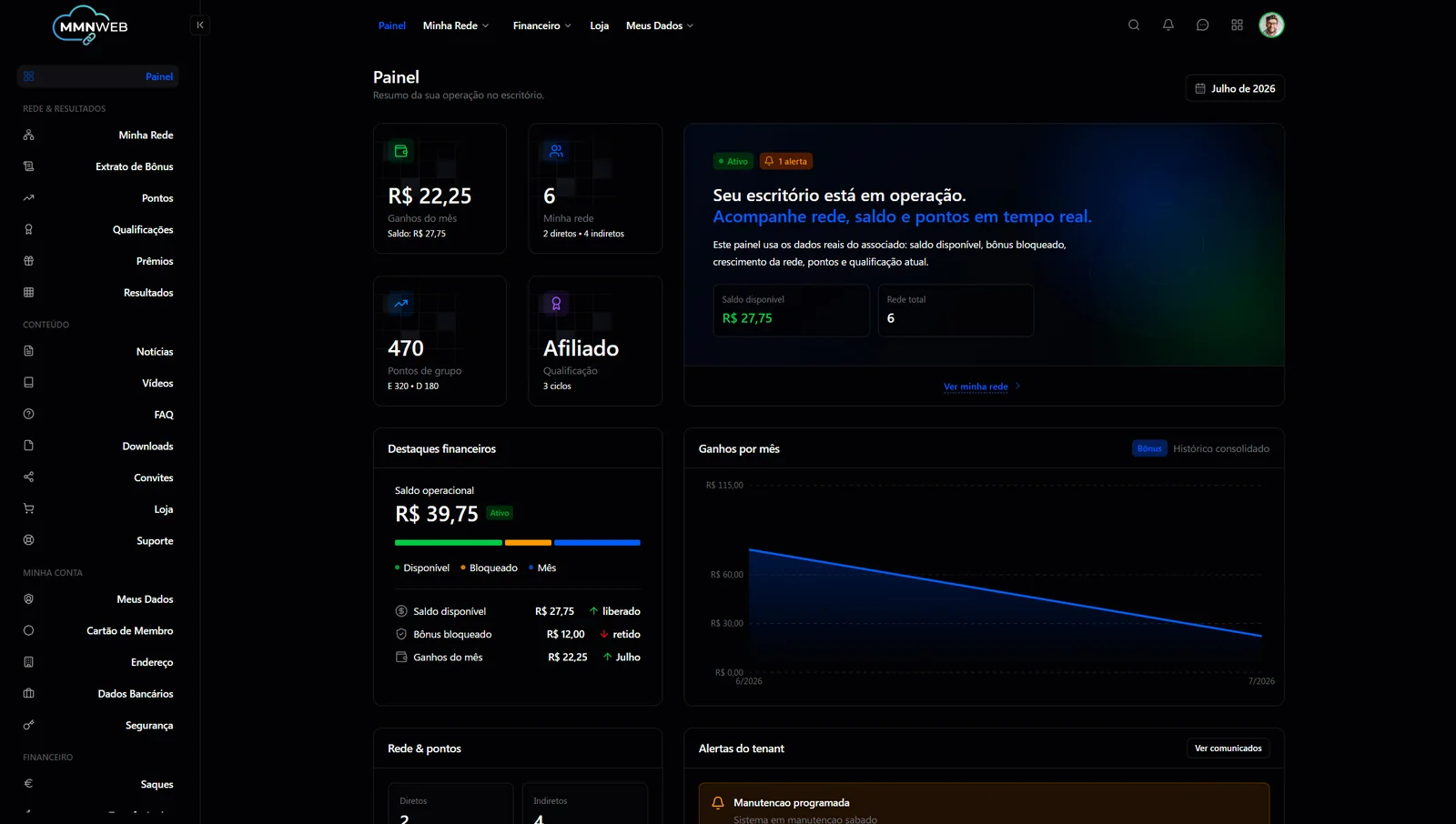Click the Resultados table icon in sidebar
The height and width of the screenshot is (824, 1456).
[x=29, y=292]
